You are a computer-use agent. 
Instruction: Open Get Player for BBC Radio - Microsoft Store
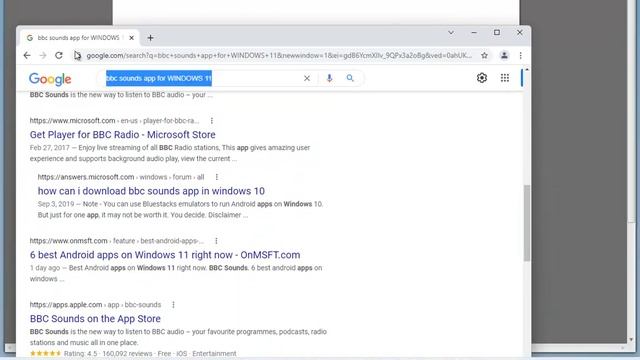[122, 135]
